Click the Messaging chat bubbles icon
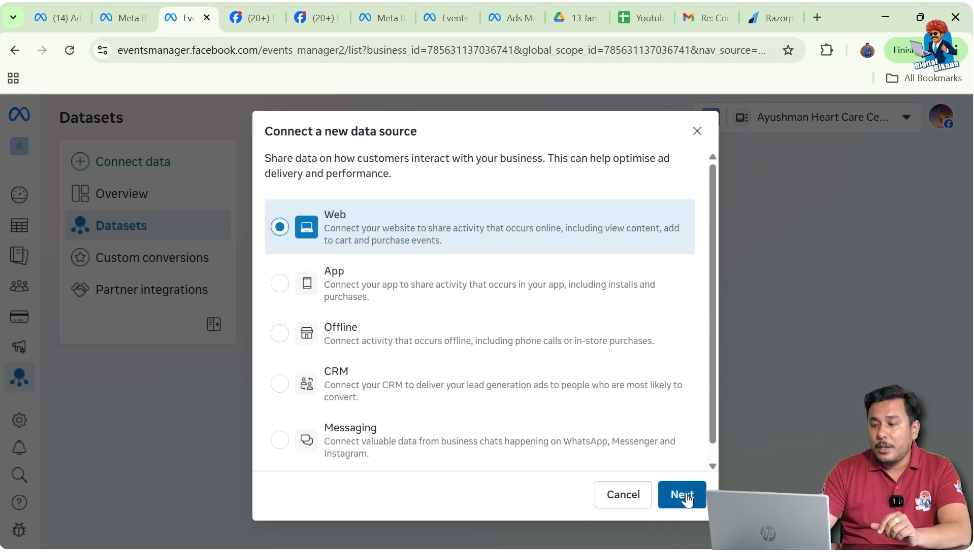 [x=306, y=440]
